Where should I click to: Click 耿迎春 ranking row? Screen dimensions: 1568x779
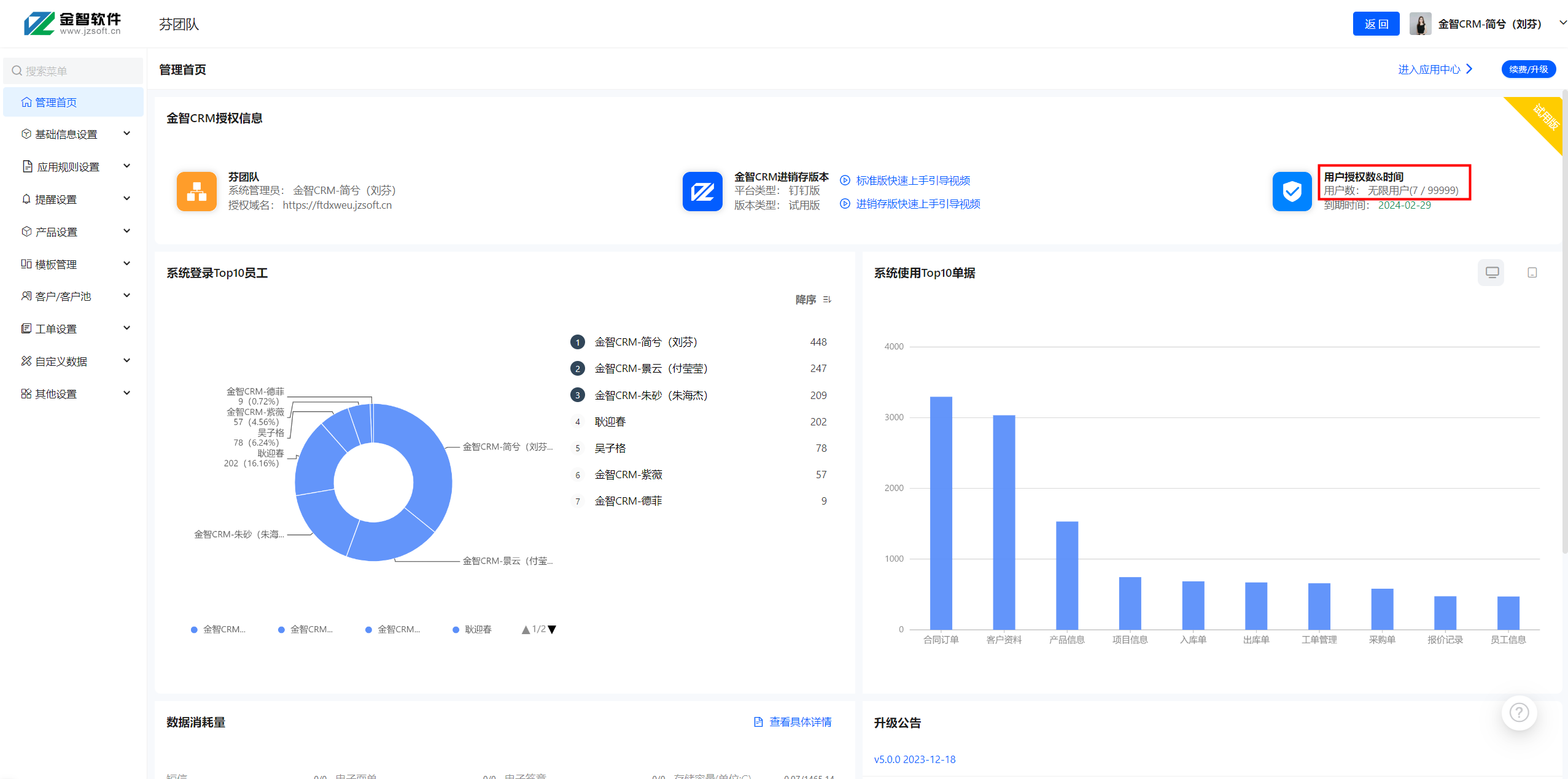[699, 422]
